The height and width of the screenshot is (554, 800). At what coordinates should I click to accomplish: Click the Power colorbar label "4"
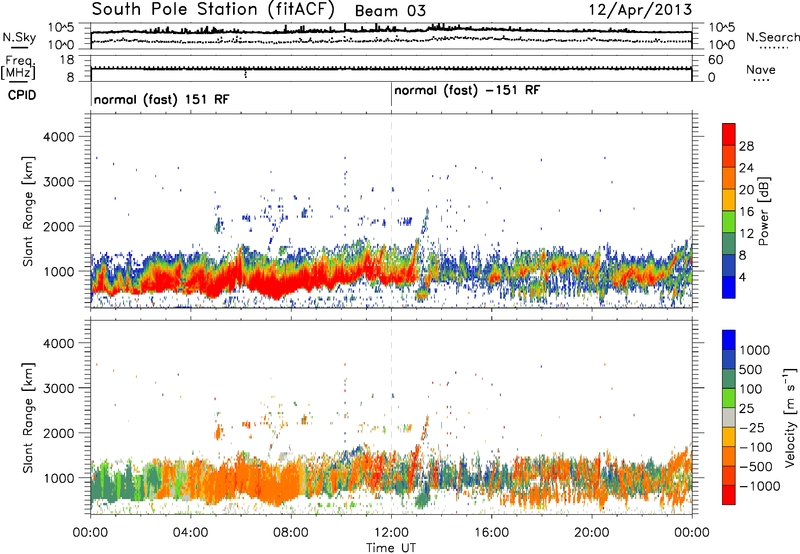(x=743, y=277)
